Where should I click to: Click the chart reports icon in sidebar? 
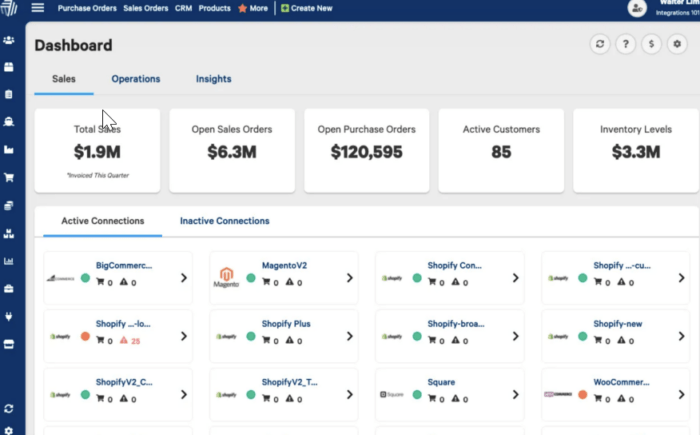coord(9,261)
